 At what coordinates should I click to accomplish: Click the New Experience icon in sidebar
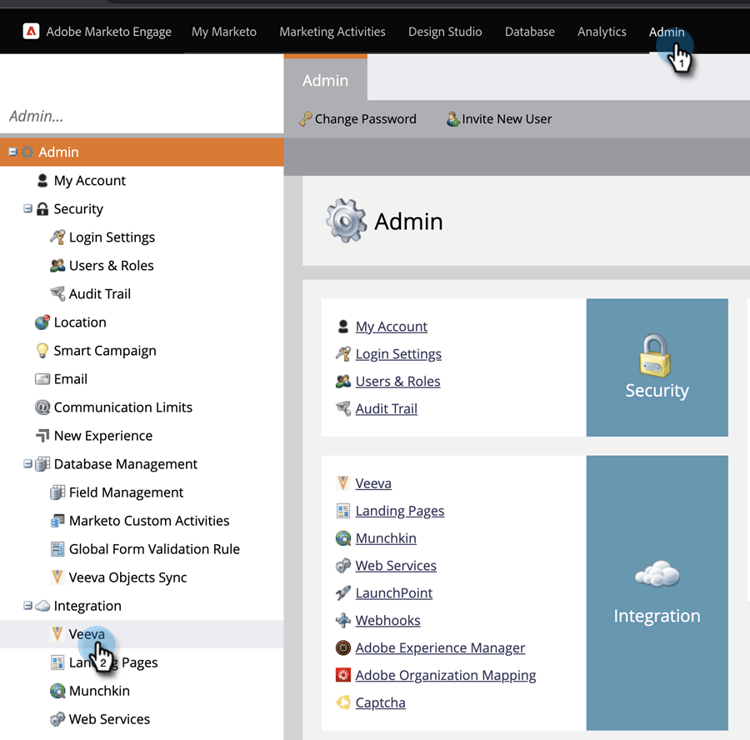[x=43, y=435]
